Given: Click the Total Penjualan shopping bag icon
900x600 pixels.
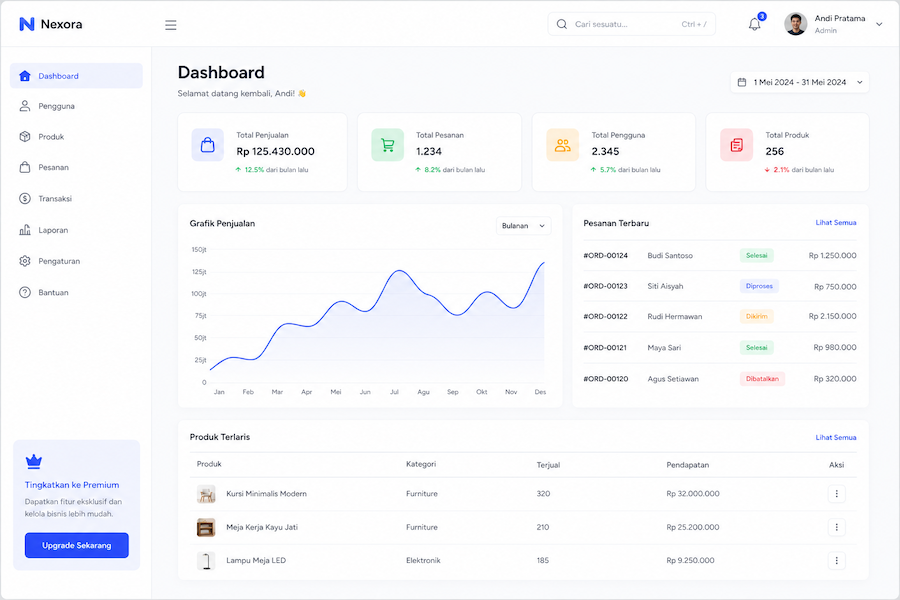Looking at the screenshot, I should pos(208,145).
